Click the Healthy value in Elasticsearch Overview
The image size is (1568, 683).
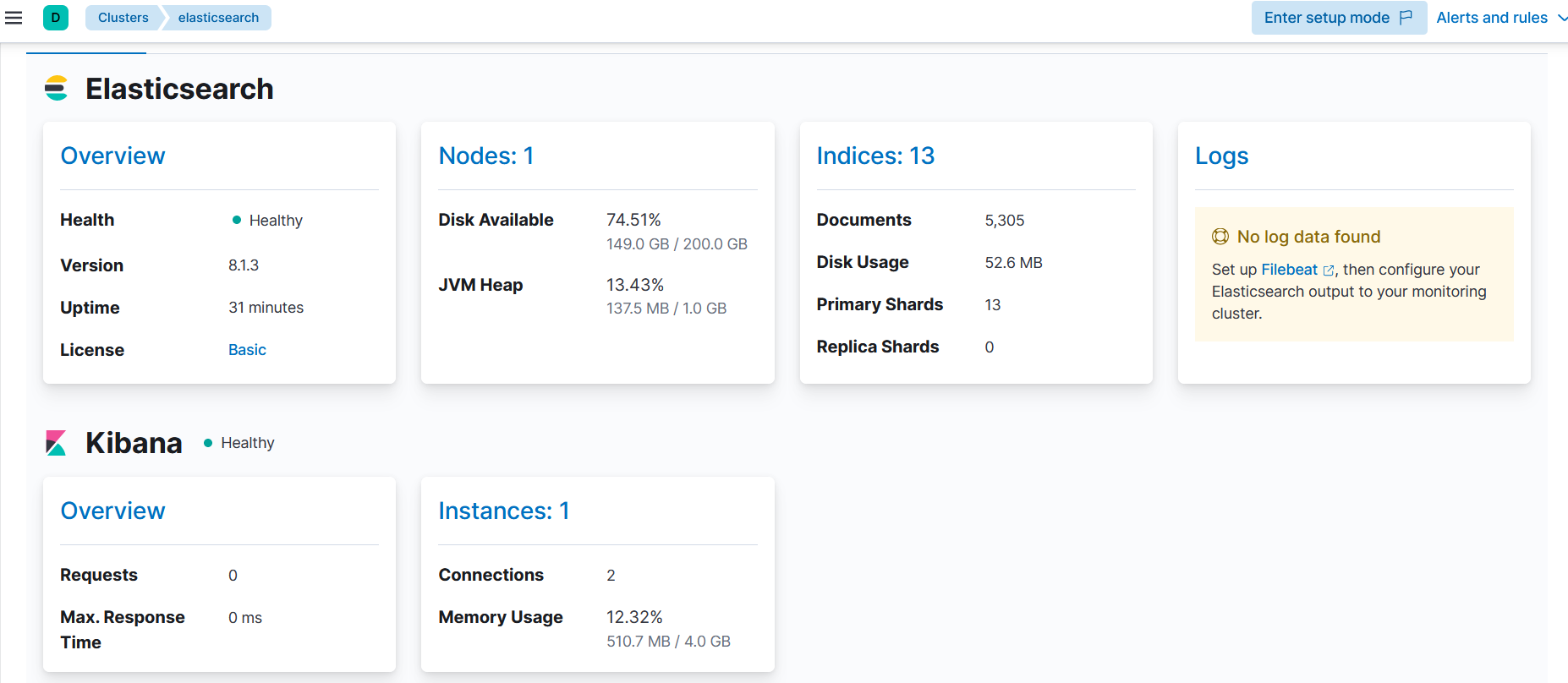267,221
